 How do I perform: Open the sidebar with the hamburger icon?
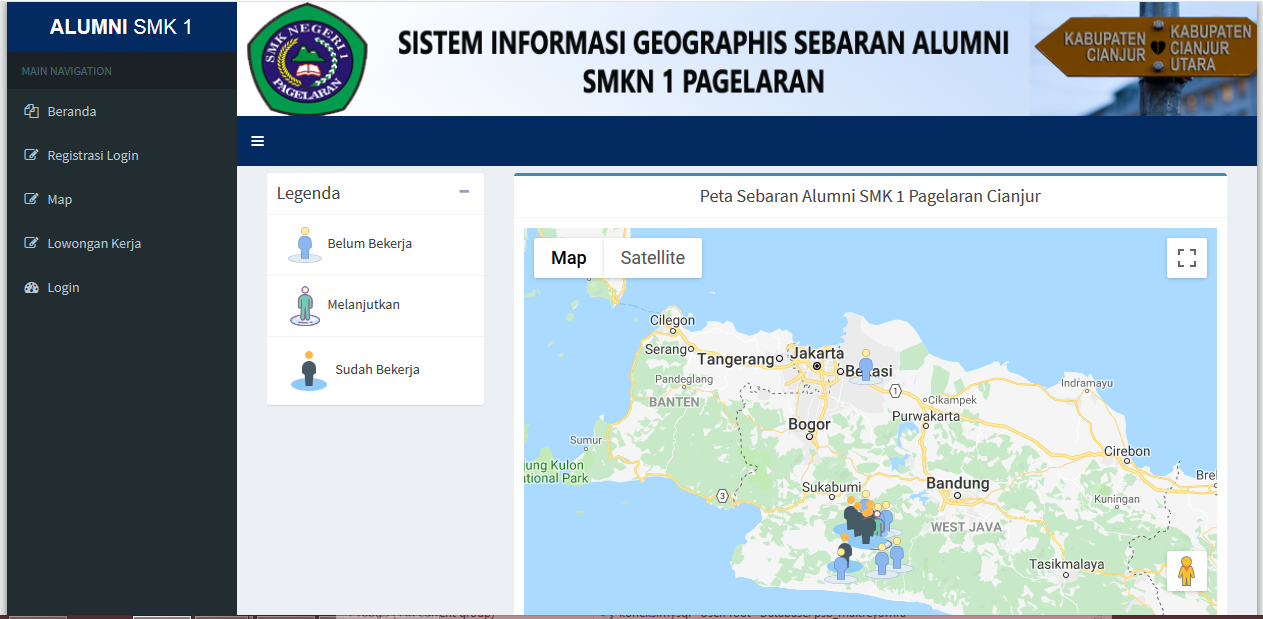[257, 140]
